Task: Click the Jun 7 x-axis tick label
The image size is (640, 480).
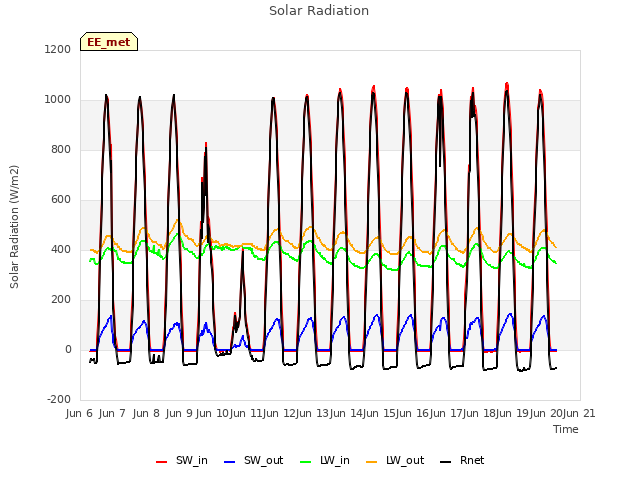Action: [x=112, y=413]
